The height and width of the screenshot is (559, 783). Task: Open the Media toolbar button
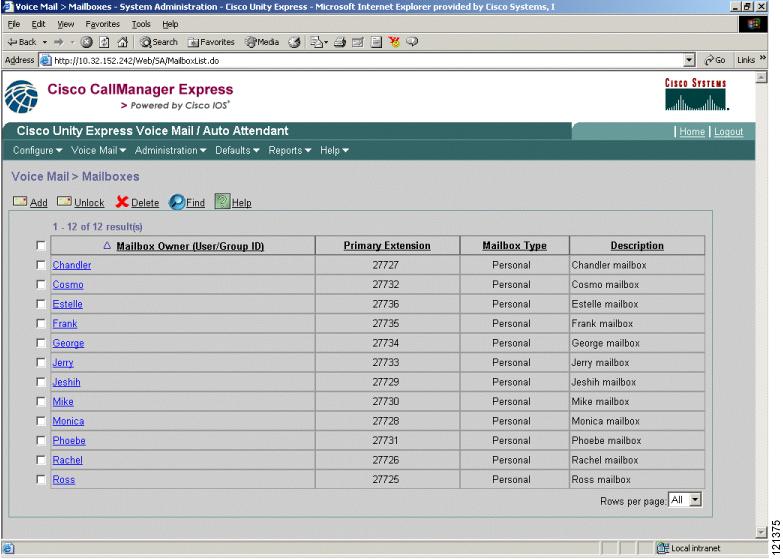[x=262, y=42]
